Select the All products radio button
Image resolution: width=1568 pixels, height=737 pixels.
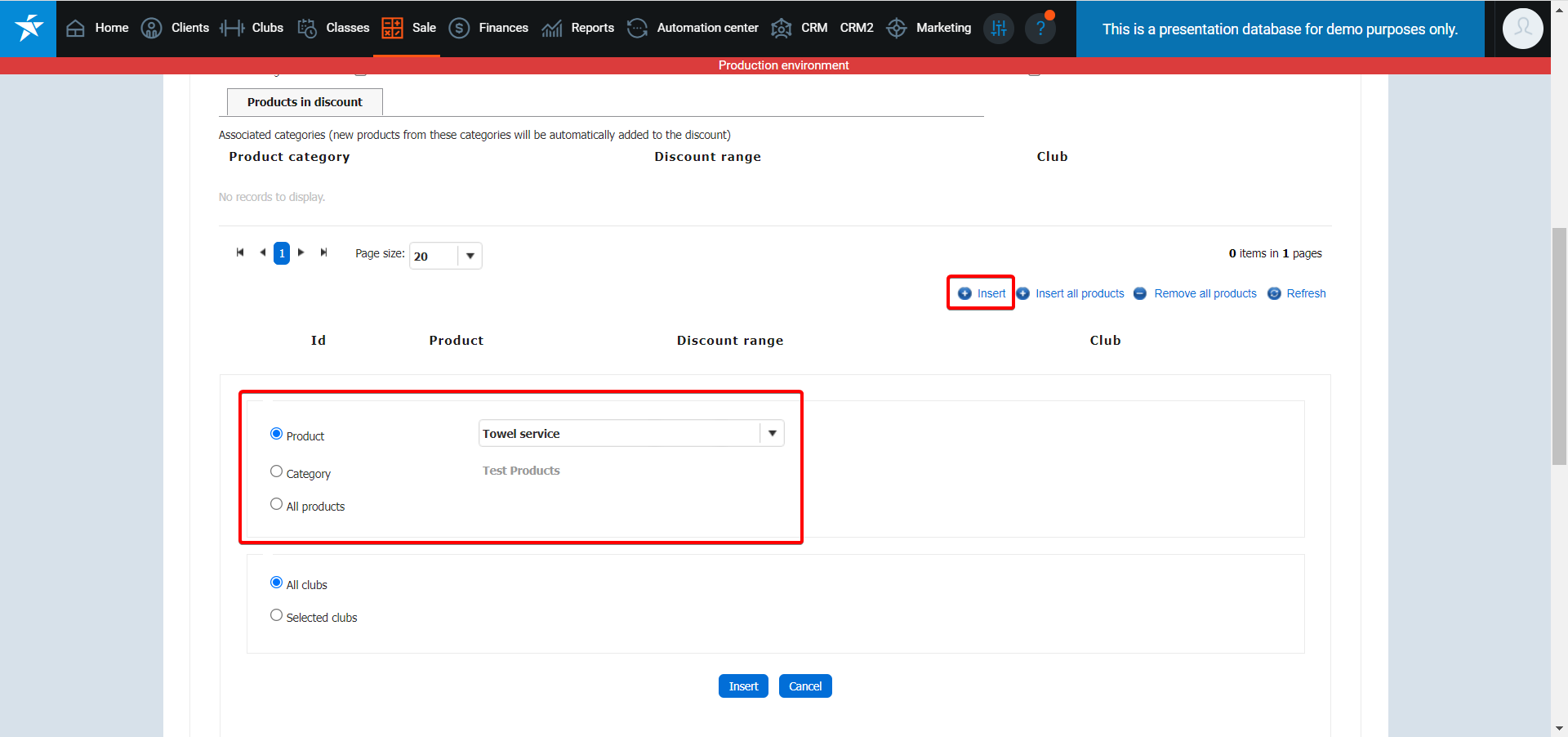coord(276,504)
